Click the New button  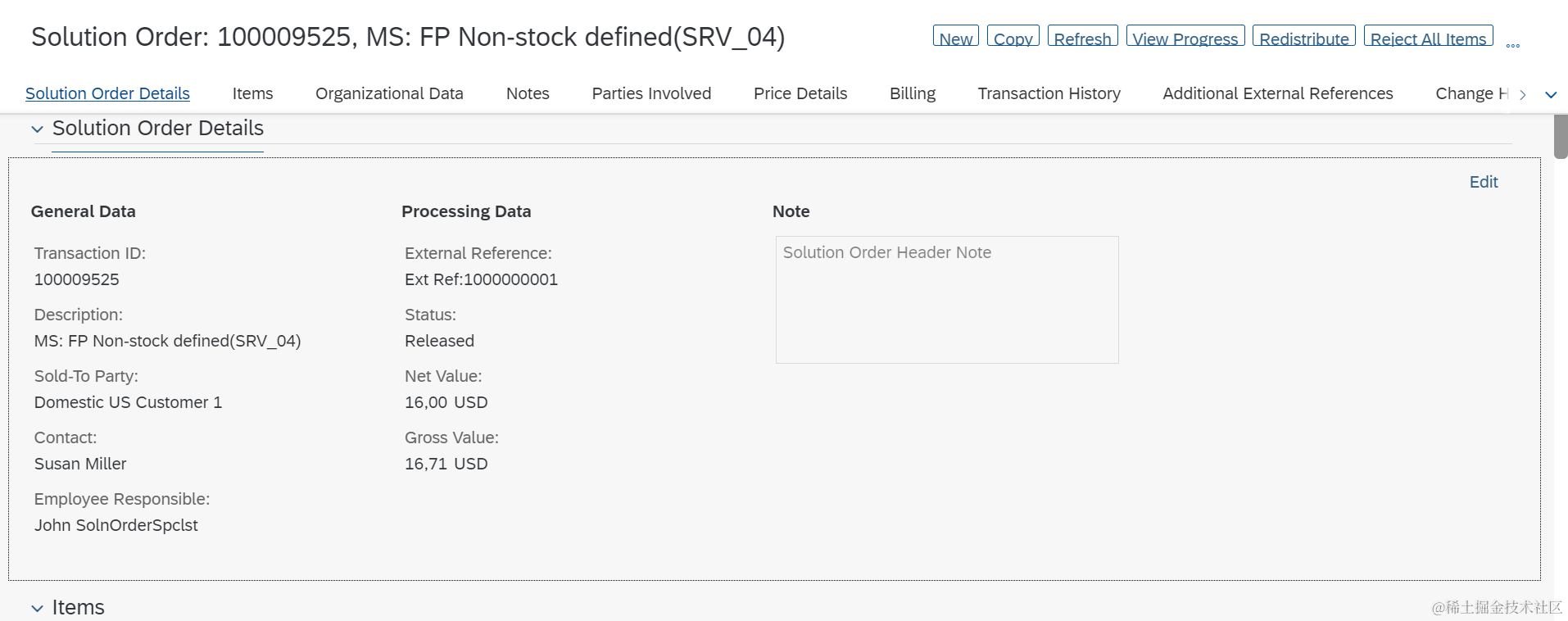pyautogui.click(x=955, y=38)
